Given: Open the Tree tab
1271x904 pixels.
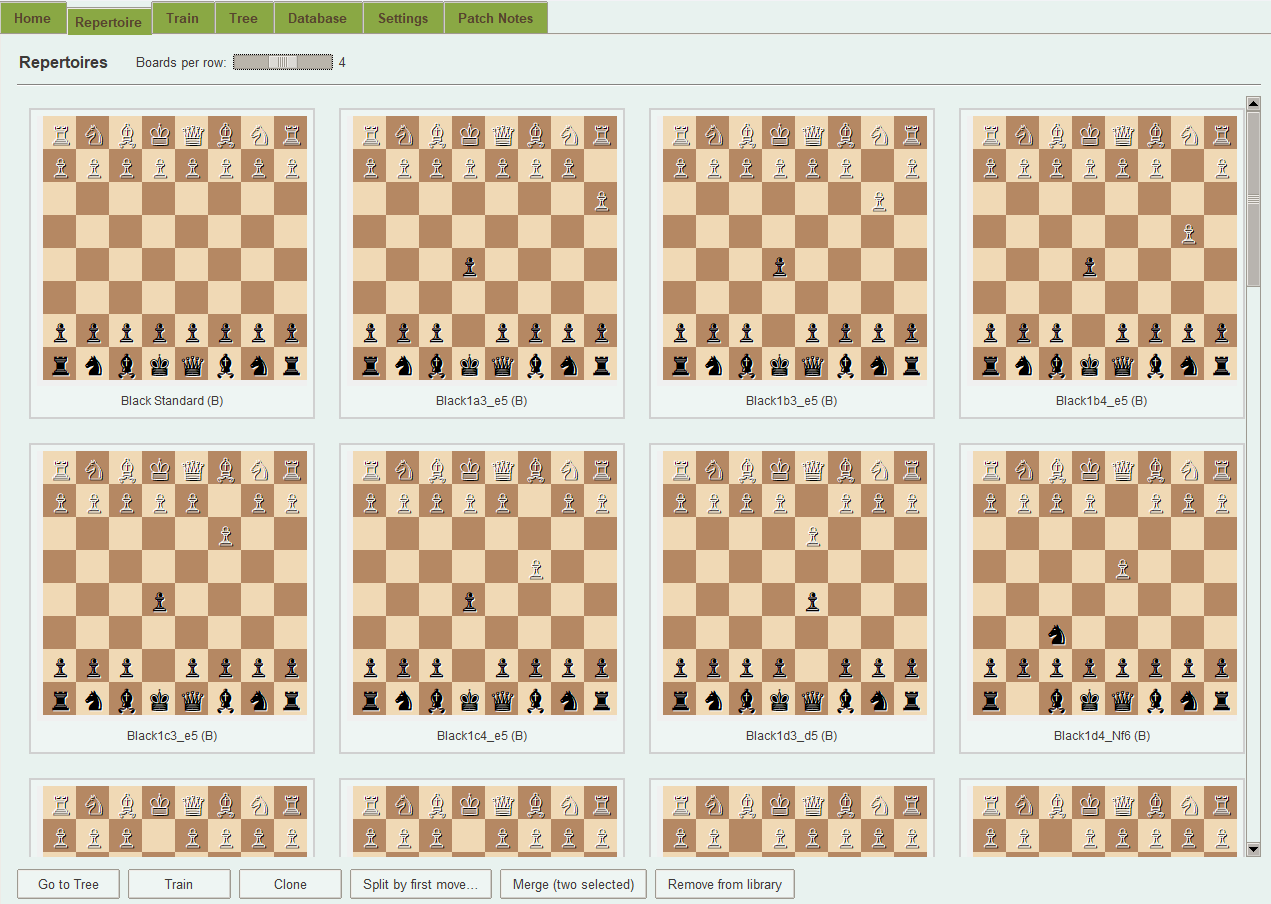Looking at the screenshot, I should tap(243, 18).
